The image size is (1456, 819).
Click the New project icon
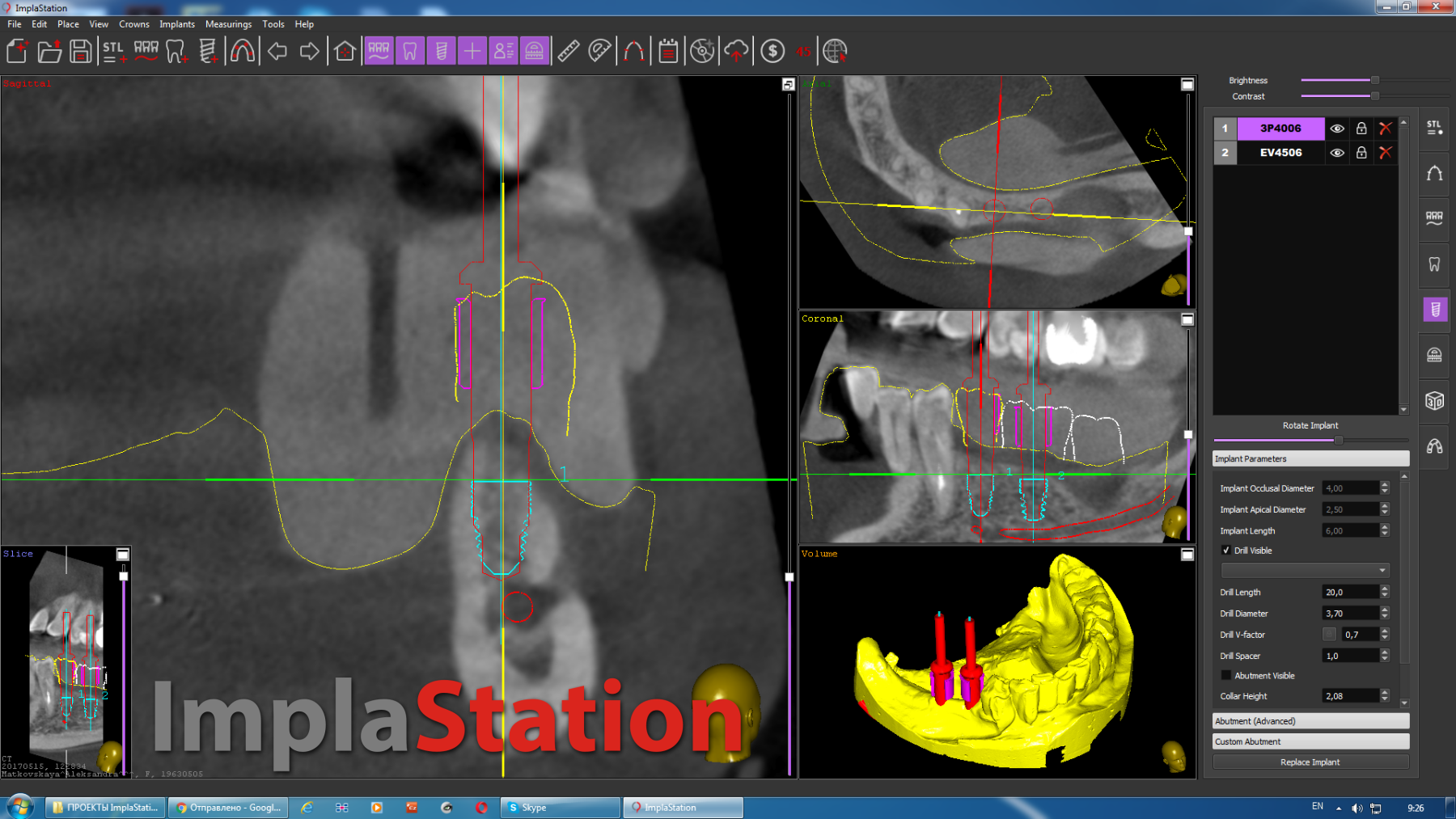pos(18,51)
